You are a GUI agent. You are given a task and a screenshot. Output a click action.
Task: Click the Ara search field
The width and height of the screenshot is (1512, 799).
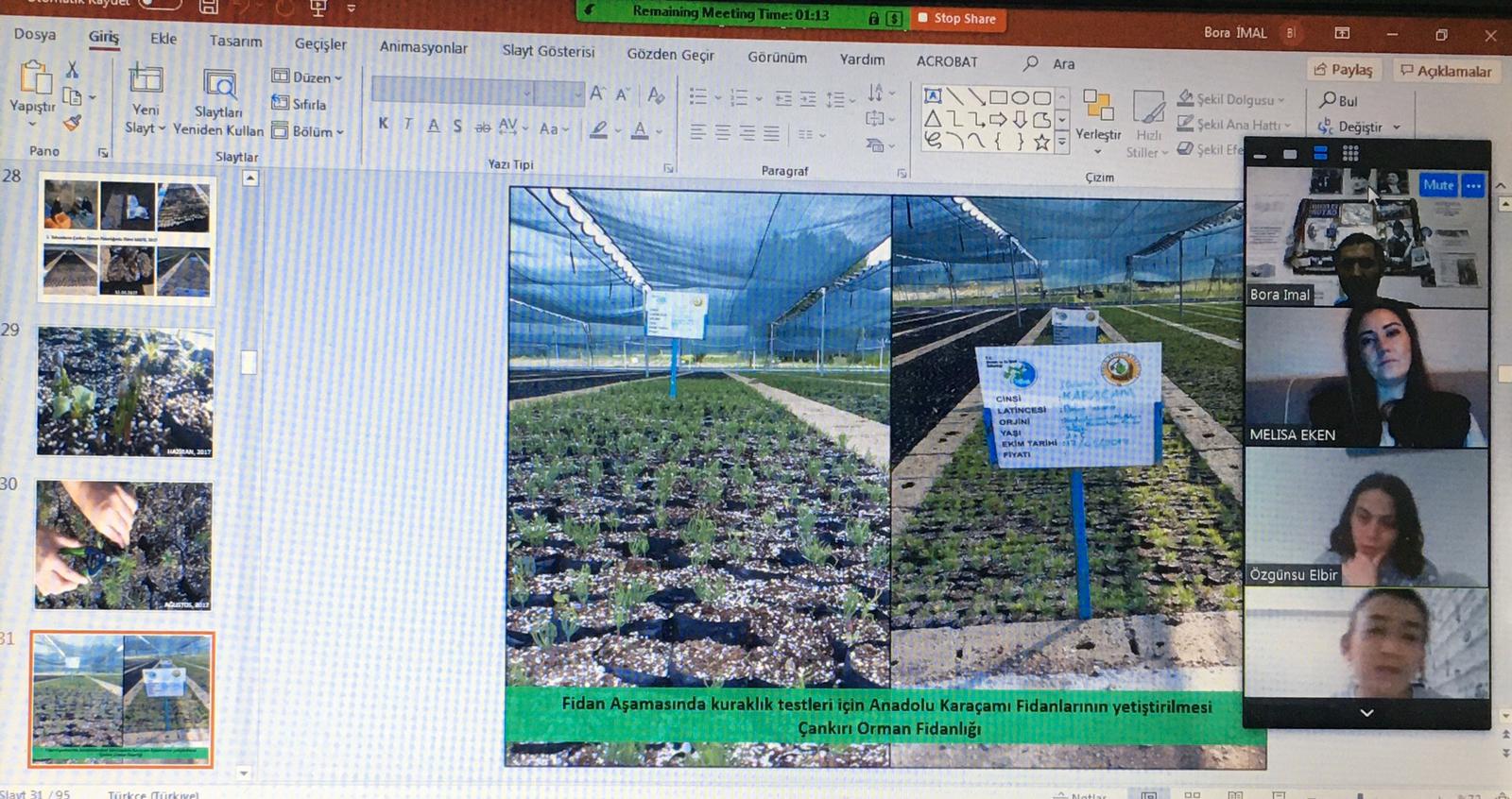click(x=1052, y=63)
